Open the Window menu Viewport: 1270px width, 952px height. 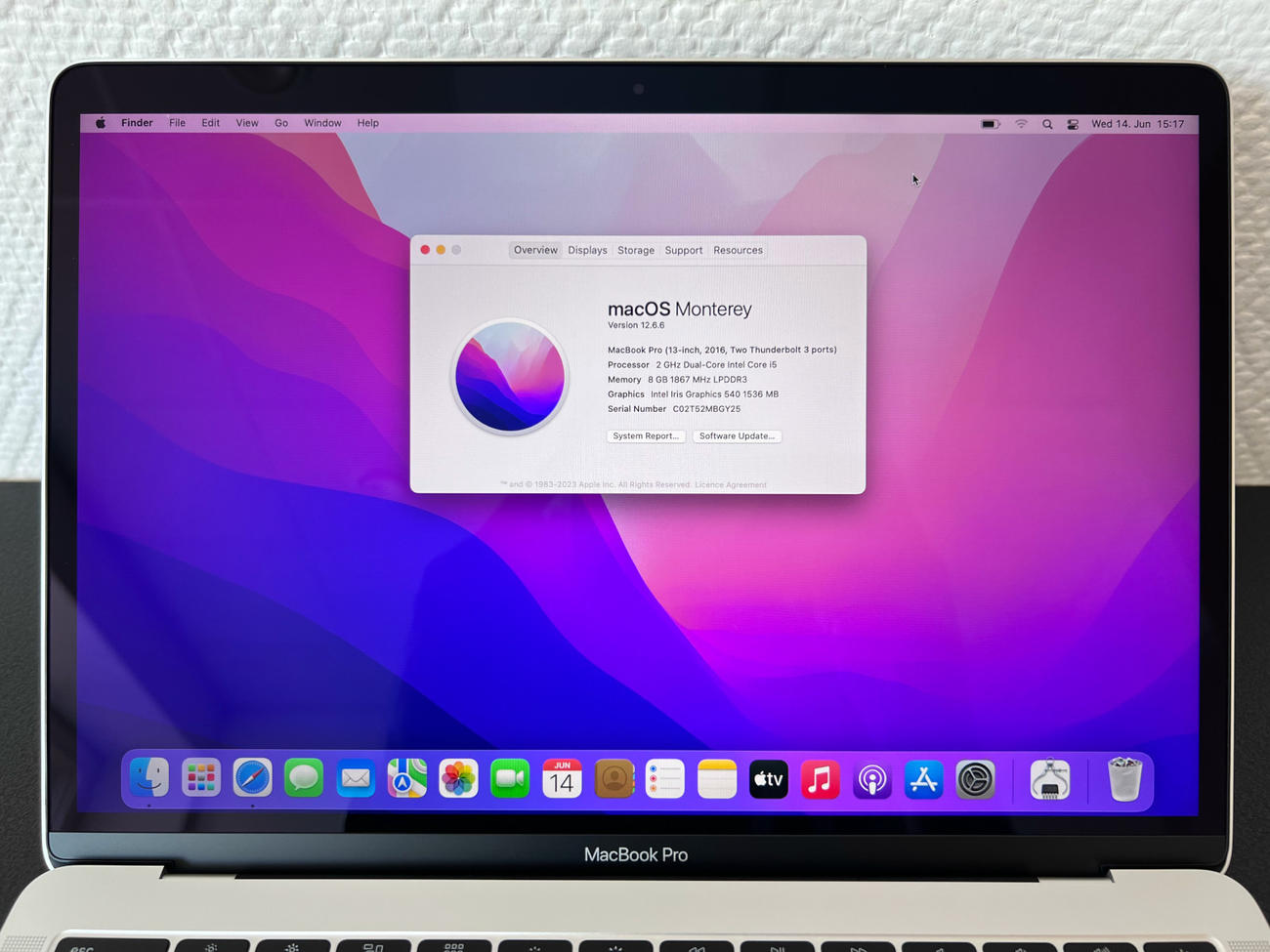[322, 123]
